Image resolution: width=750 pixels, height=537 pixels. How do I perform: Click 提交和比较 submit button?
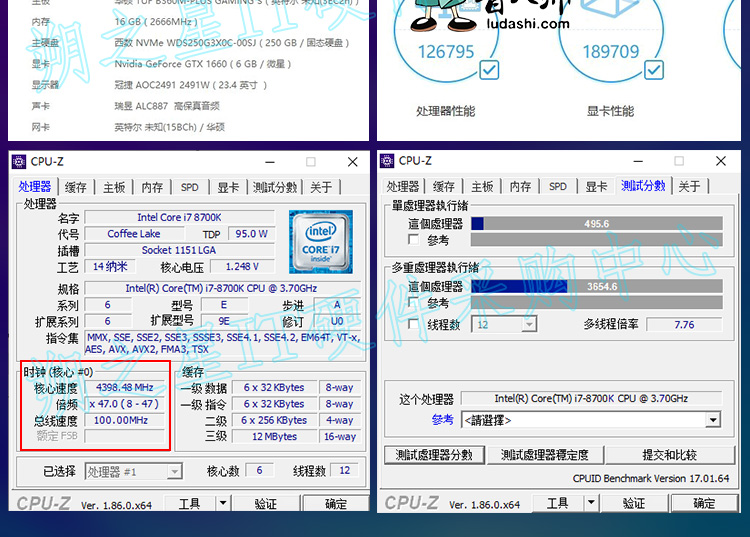point(669,455)
